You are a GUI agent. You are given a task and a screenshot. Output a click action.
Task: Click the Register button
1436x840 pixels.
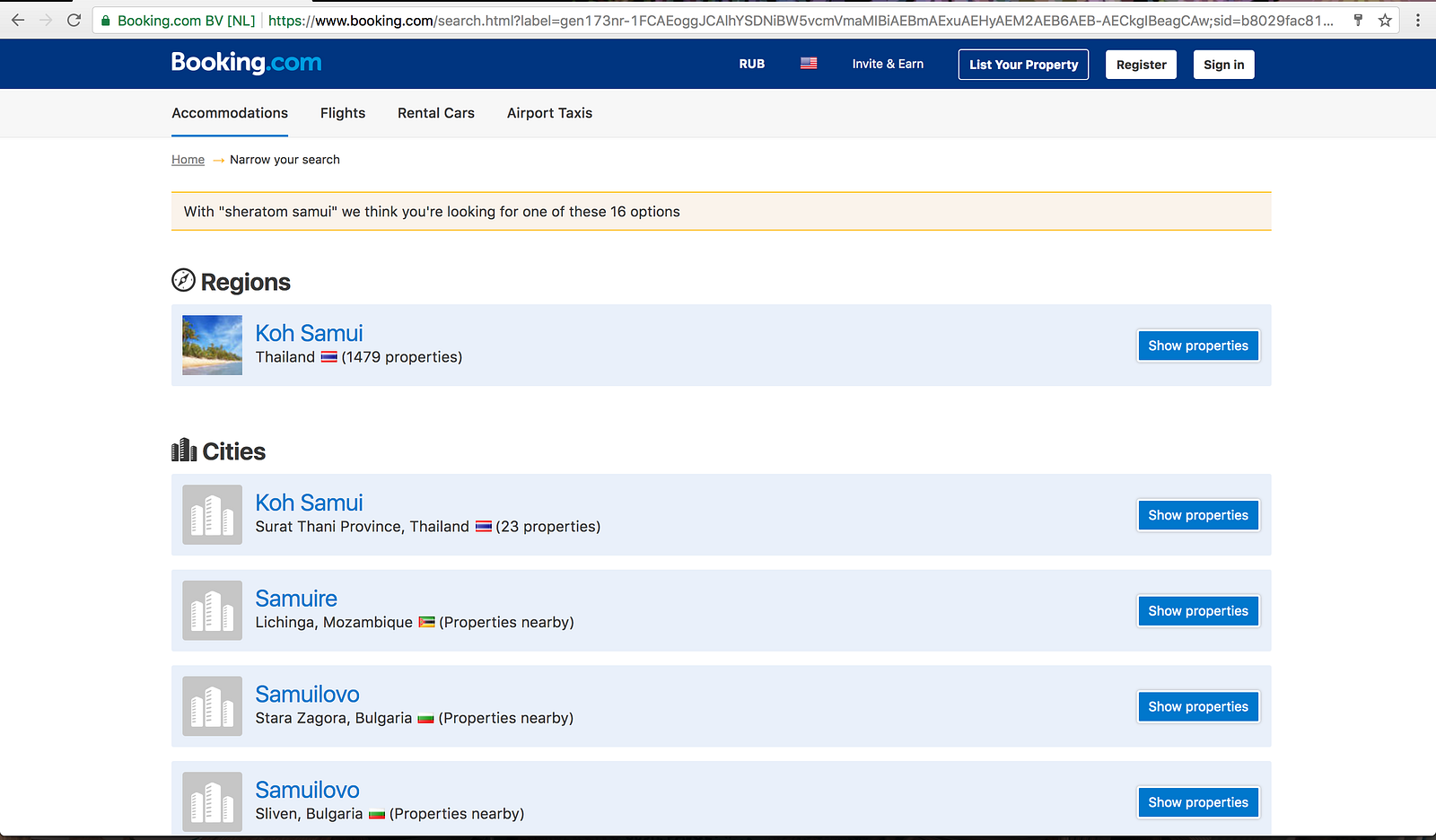(1141, 65)
